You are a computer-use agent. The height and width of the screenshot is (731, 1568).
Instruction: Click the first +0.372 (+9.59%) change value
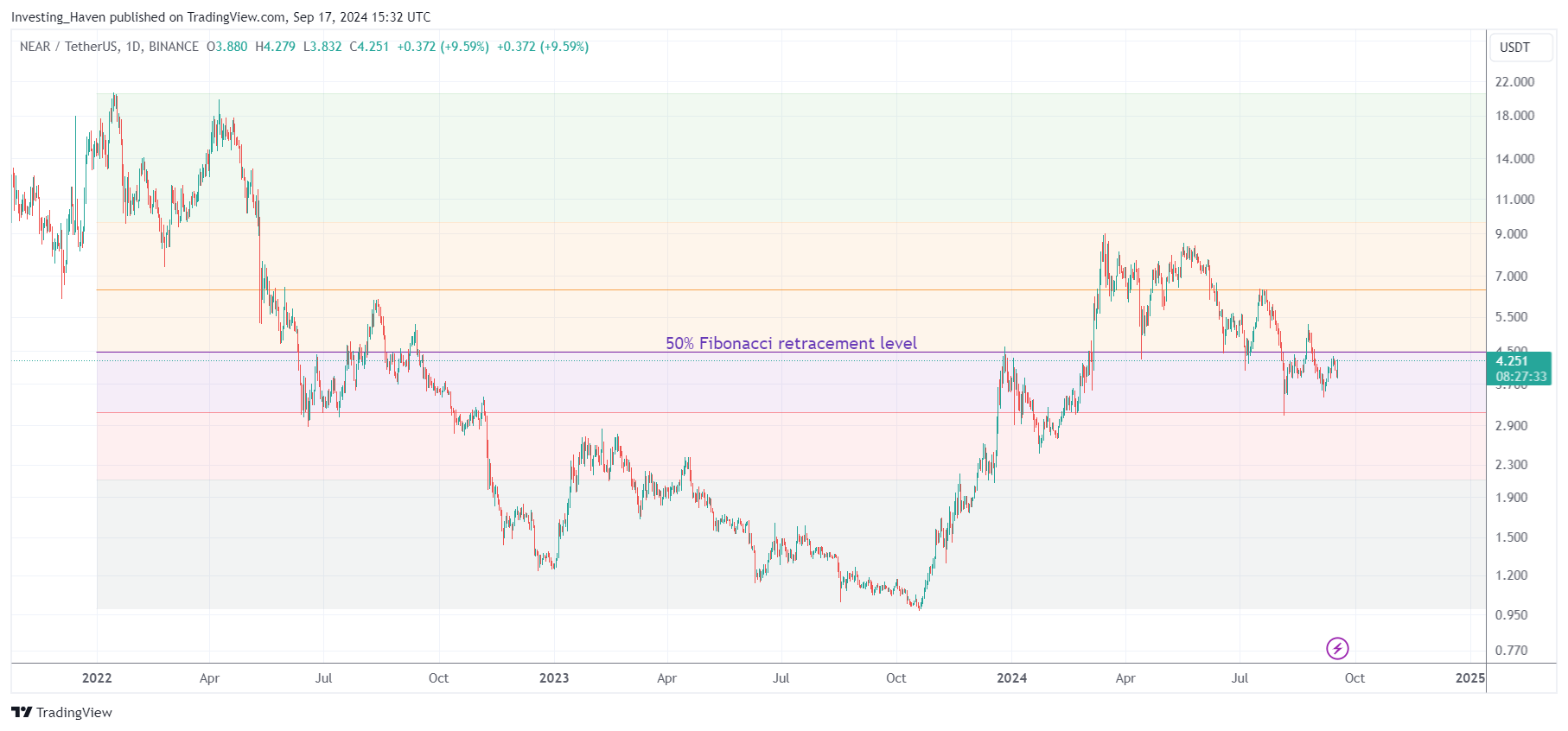tap(443, 47)
